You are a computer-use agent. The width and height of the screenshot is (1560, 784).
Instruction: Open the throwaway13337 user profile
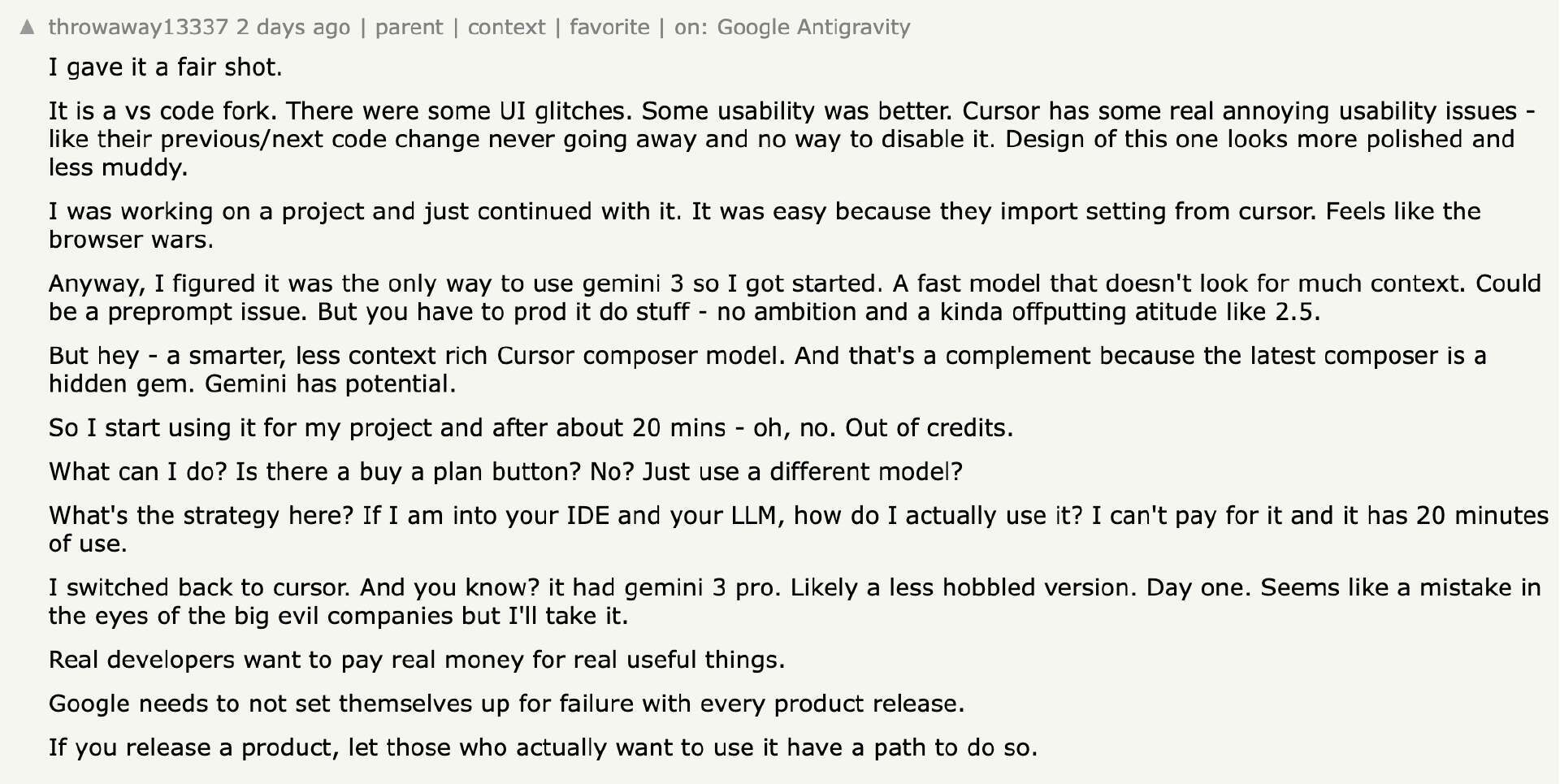pyautogui.click(x=137, y=27)
